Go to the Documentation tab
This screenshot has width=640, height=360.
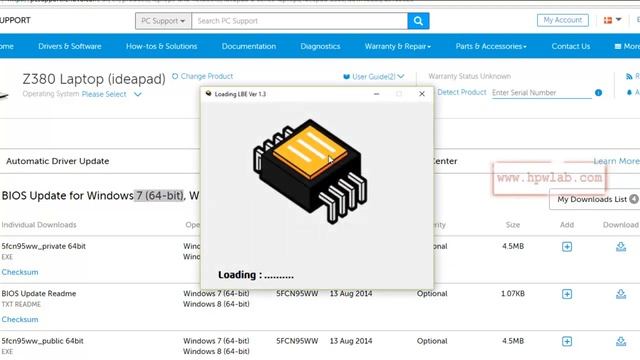tap(249, 46)
